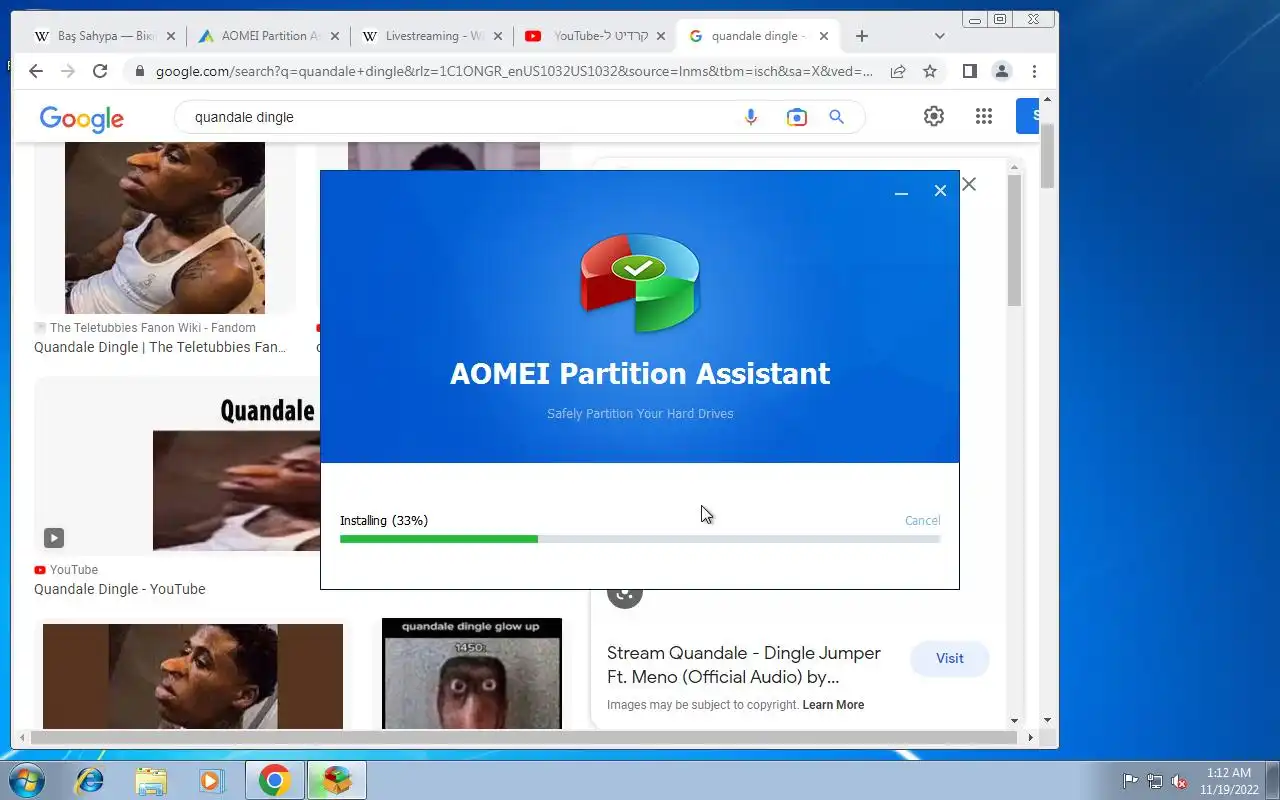Switch to Chrome in taskbar
Image resolution: width=1280 pixels, height=800 pixels.
[x=274, y=780]
